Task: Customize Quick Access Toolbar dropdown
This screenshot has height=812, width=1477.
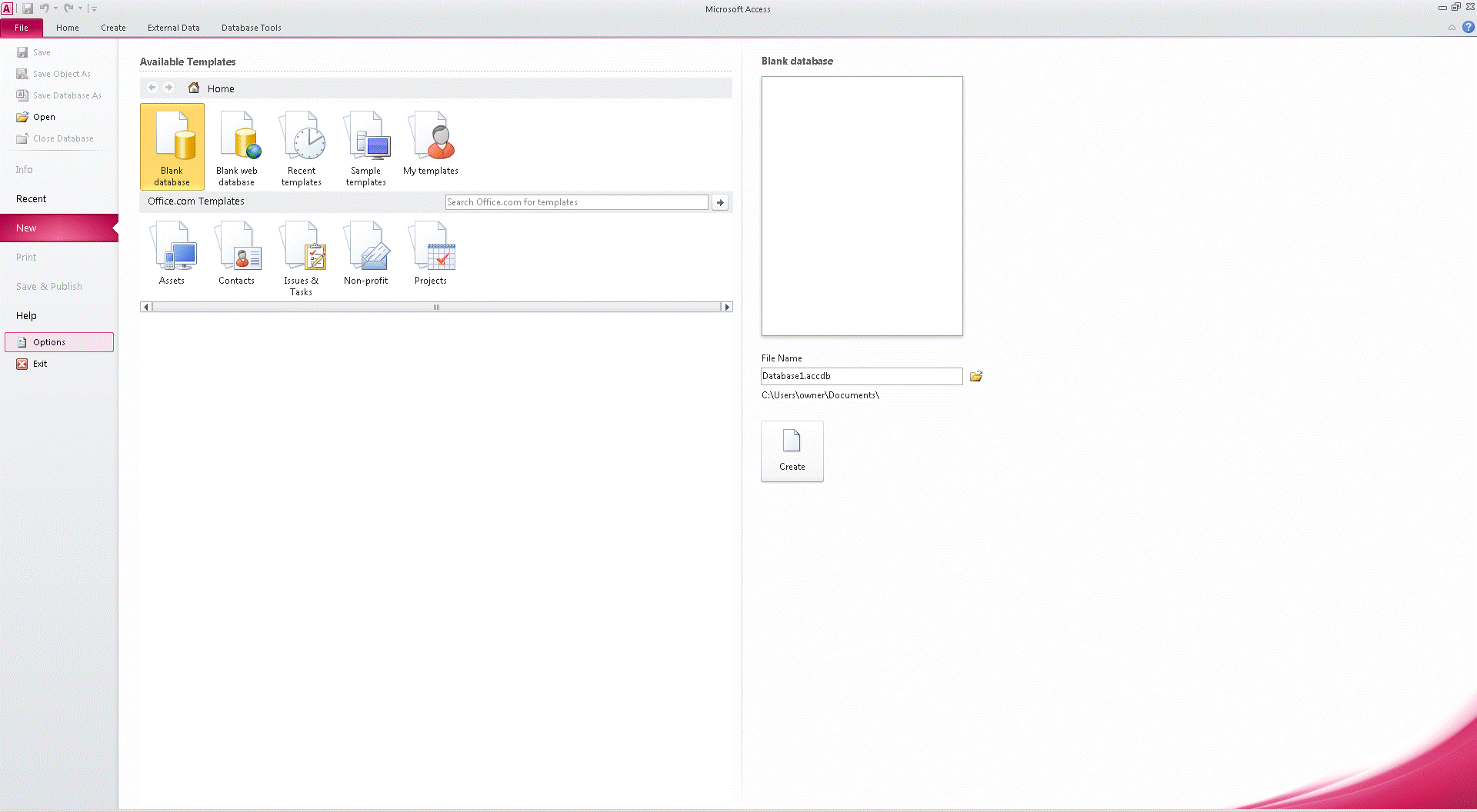Action: (x=94, y=8)
